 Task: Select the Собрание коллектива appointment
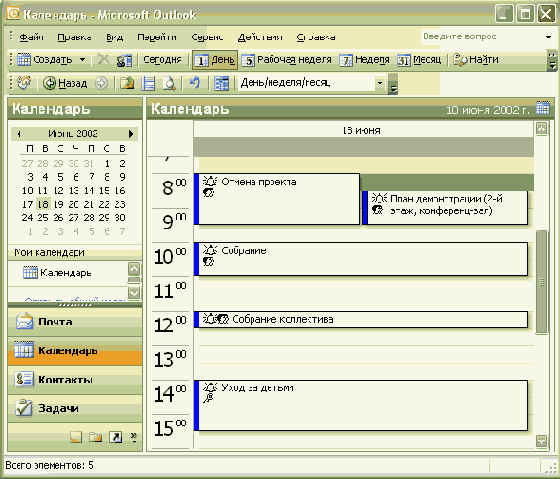click(361, 319)
